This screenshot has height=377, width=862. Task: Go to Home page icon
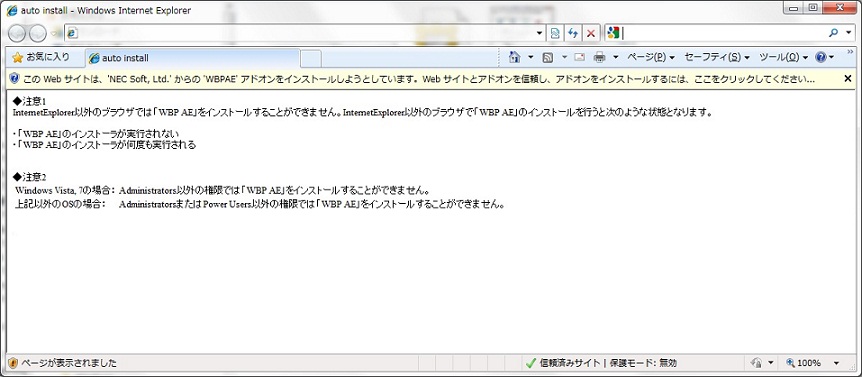(x=515, y=57)
